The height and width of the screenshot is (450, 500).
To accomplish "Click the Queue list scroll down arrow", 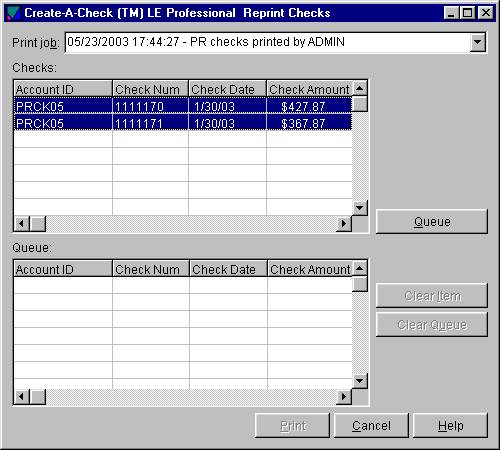I will tap(360, 381).
